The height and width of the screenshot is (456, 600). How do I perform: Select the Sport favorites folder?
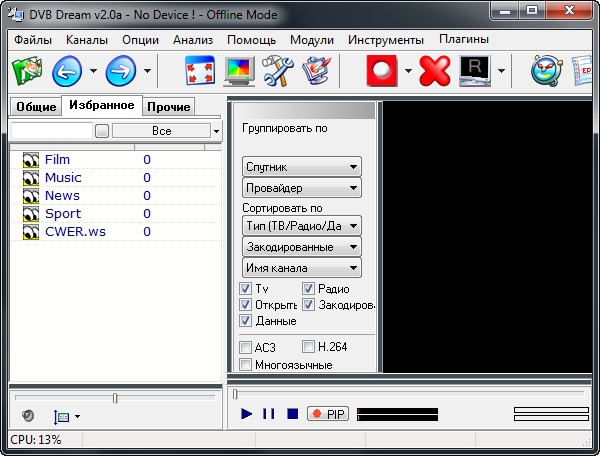coord(63,214)
